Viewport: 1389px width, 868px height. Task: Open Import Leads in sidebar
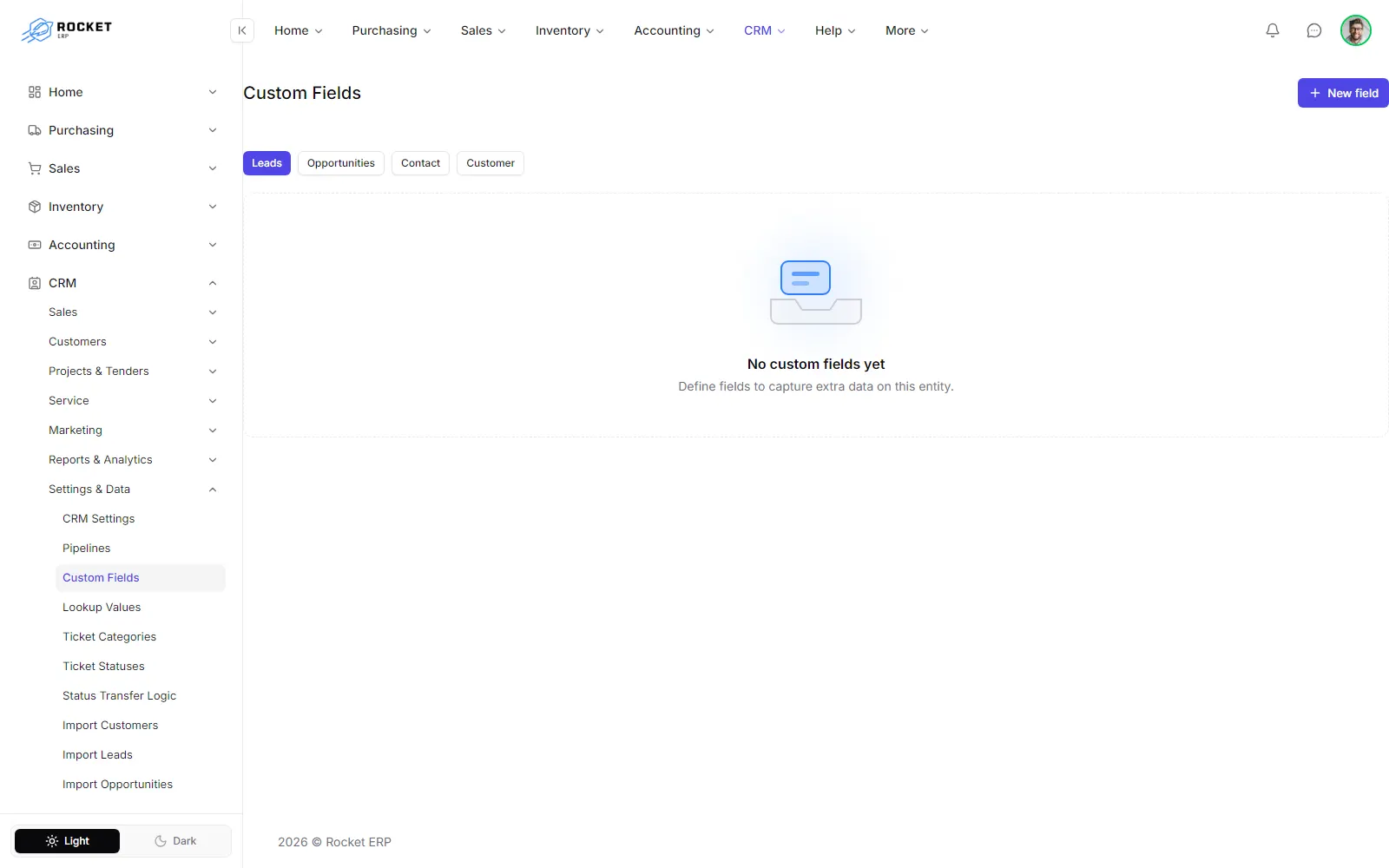(140, 755)
